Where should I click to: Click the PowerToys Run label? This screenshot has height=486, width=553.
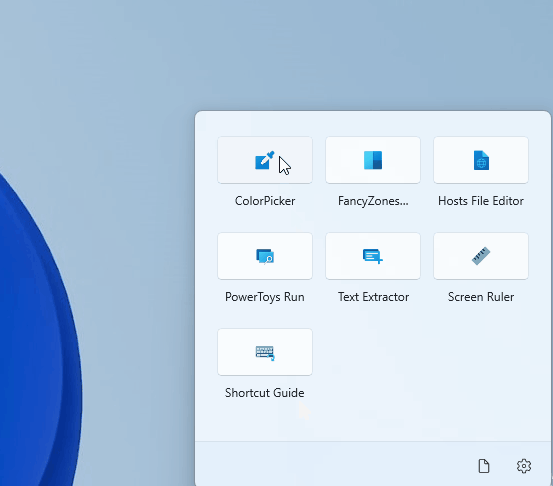pos(265,297)
